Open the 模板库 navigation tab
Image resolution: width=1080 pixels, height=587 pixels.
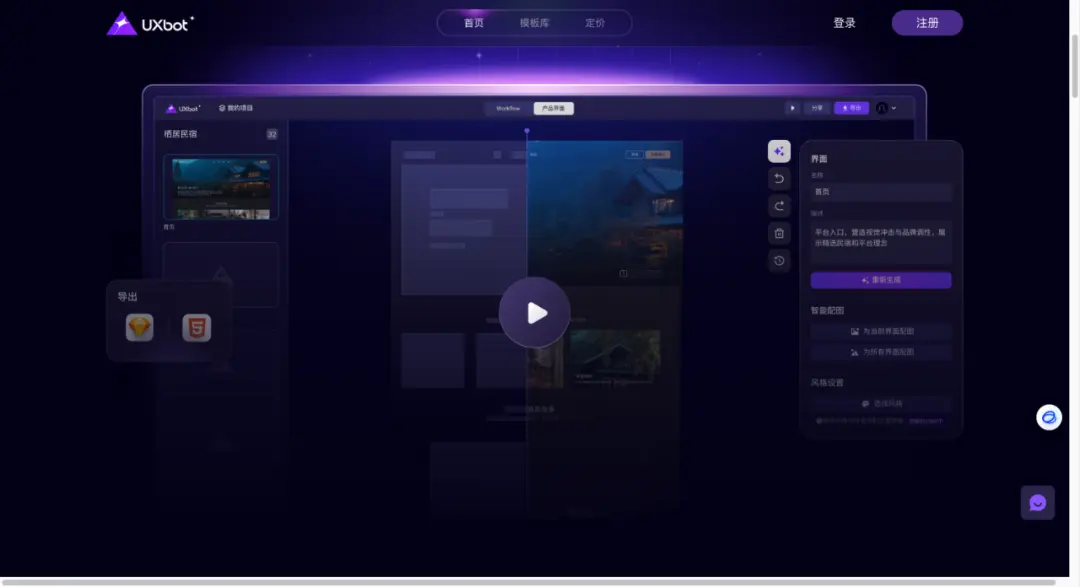coord(534,23)
